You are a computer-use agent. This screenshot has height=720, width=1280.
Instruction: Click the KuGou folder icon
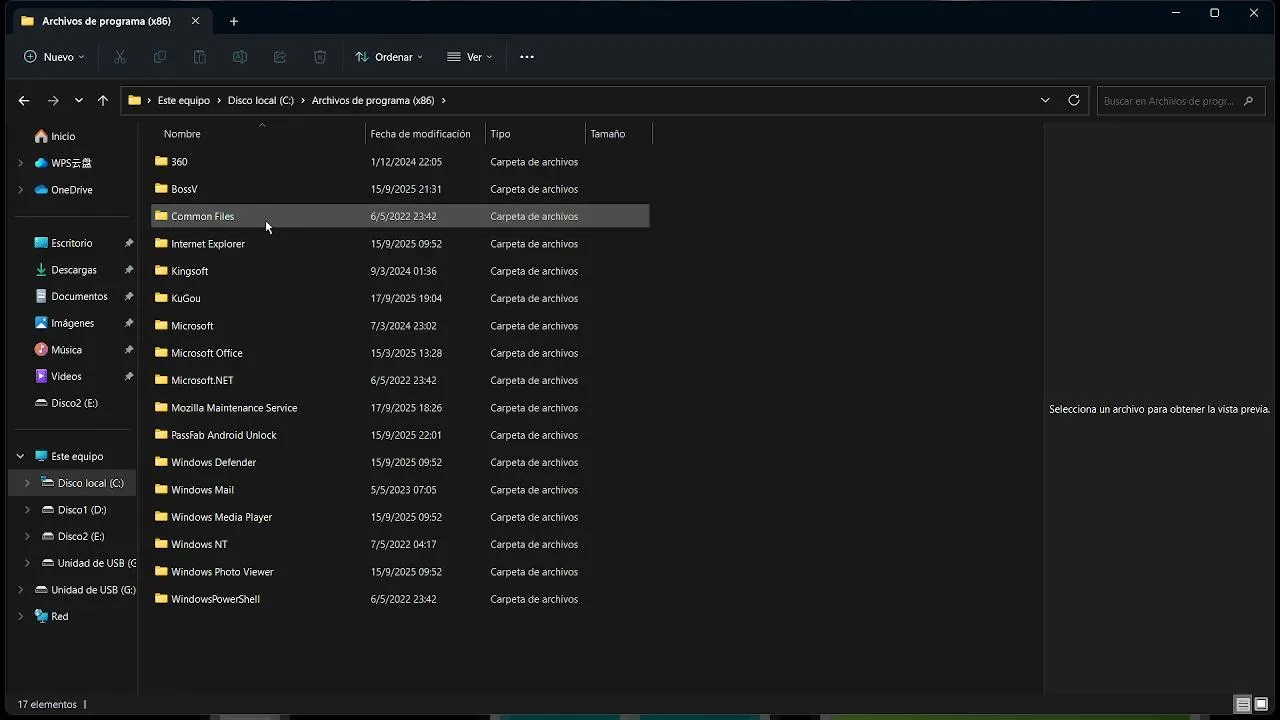161,298
